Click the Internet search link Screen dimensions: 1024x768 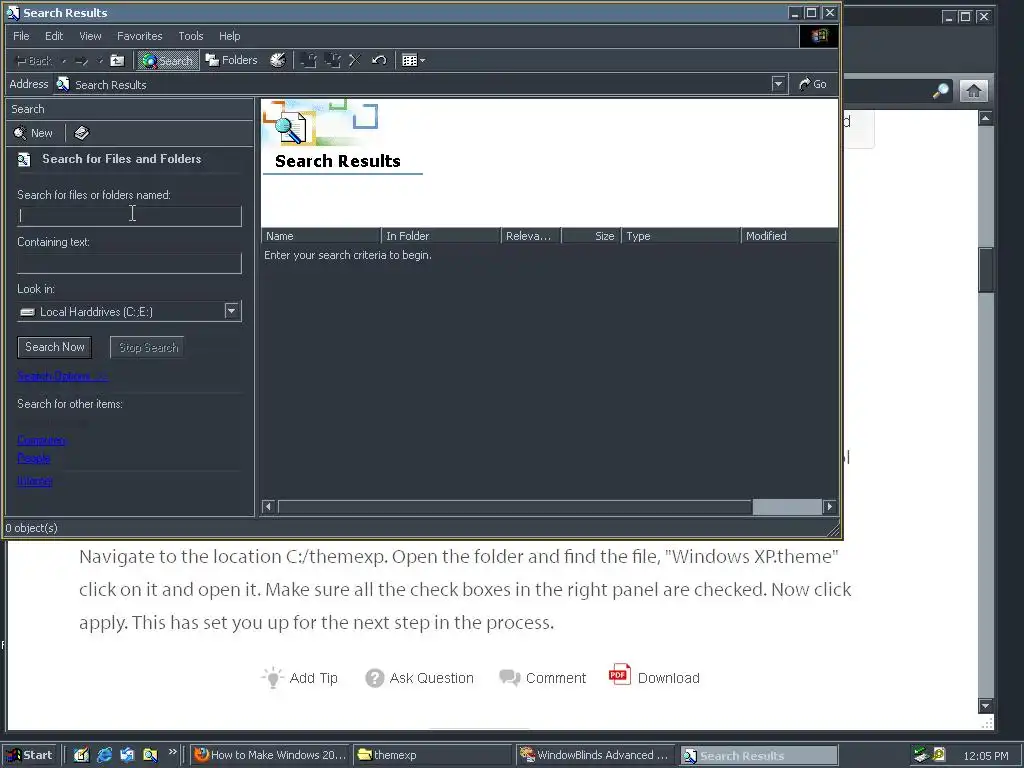click(35, 481)
